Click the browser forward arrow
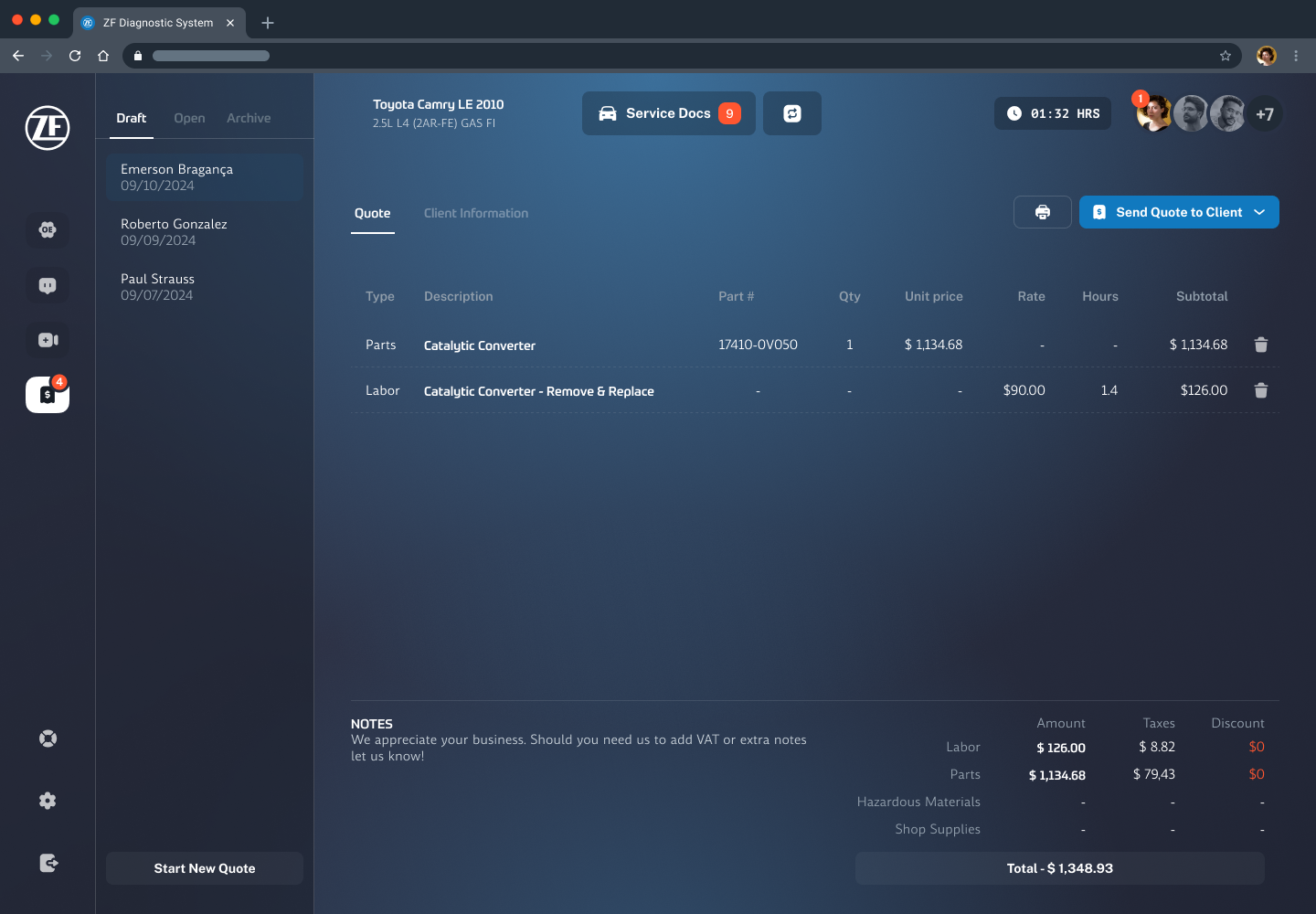The image size is (1316, 914). (47, 56)
